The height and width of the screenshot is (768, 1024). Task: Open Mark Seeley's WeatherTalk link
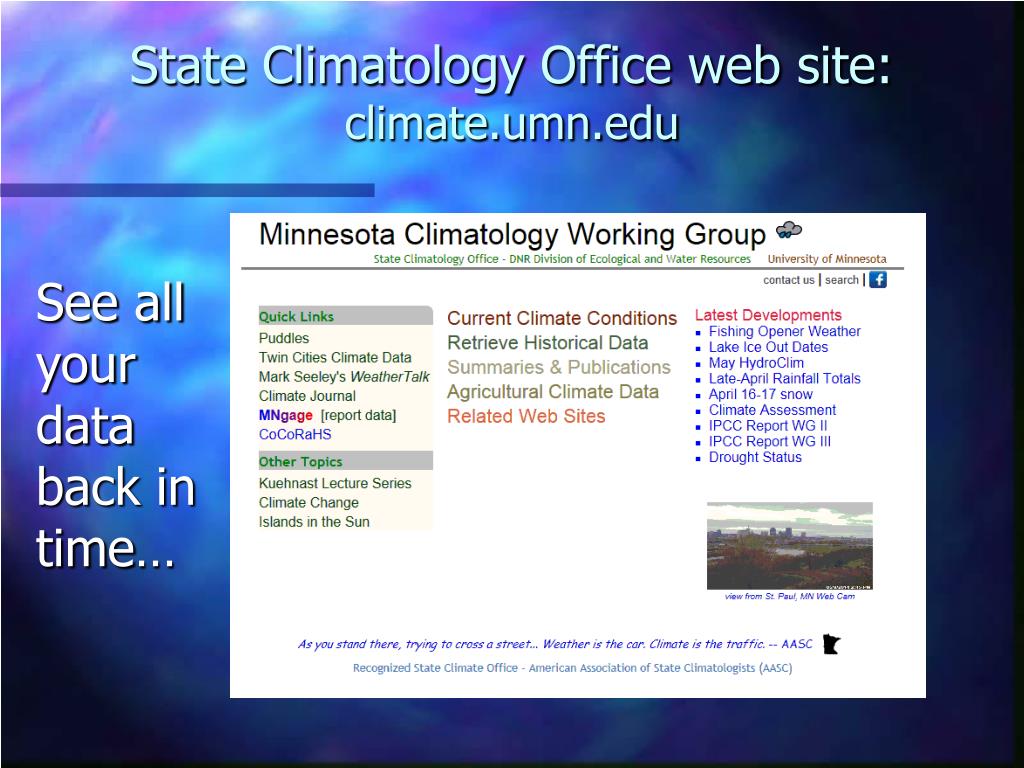(344, 377)
